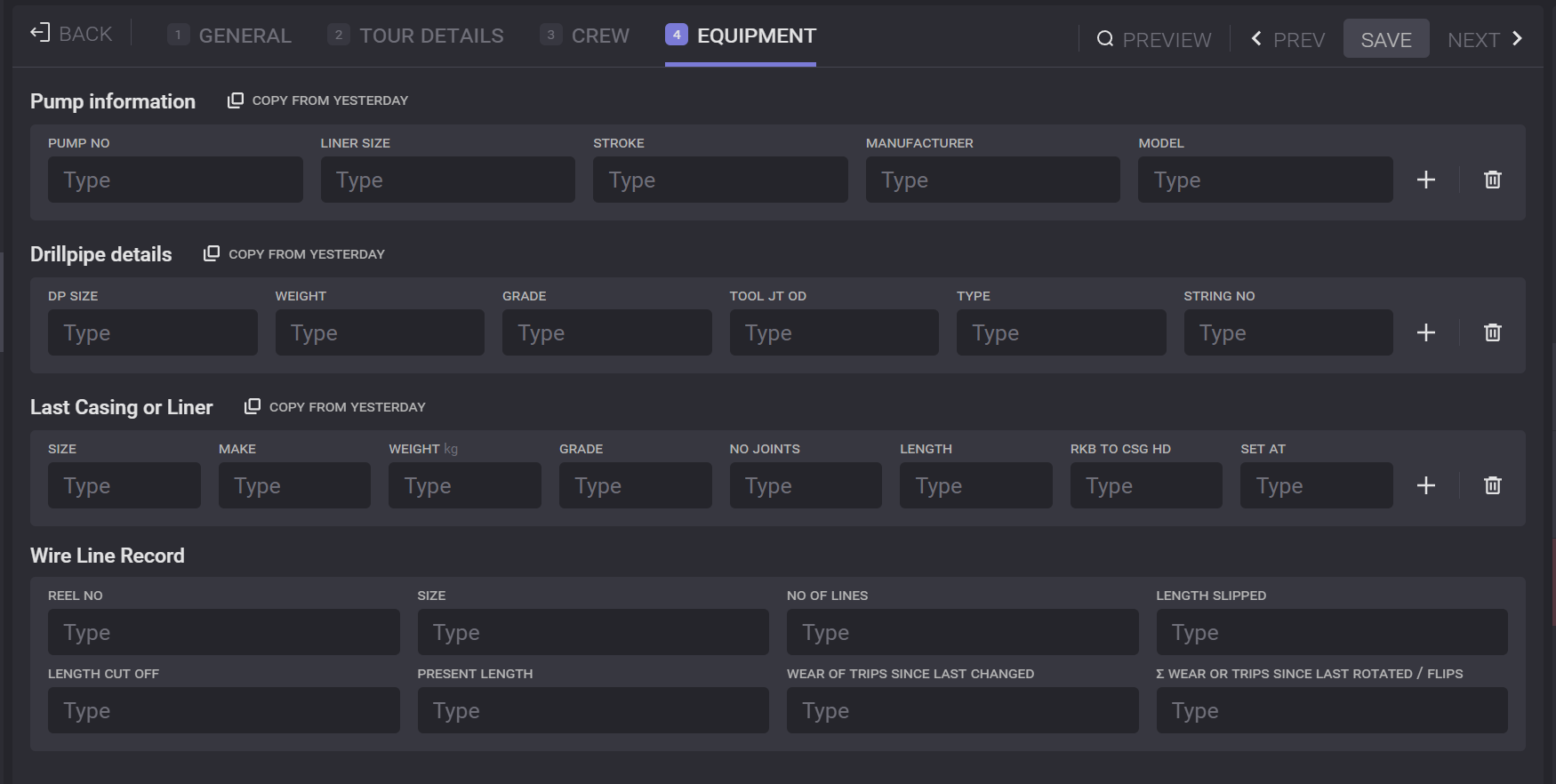Open the Preview of the report
Image resolution: width=1556 pixels, height=784 pixels.
1154,39
